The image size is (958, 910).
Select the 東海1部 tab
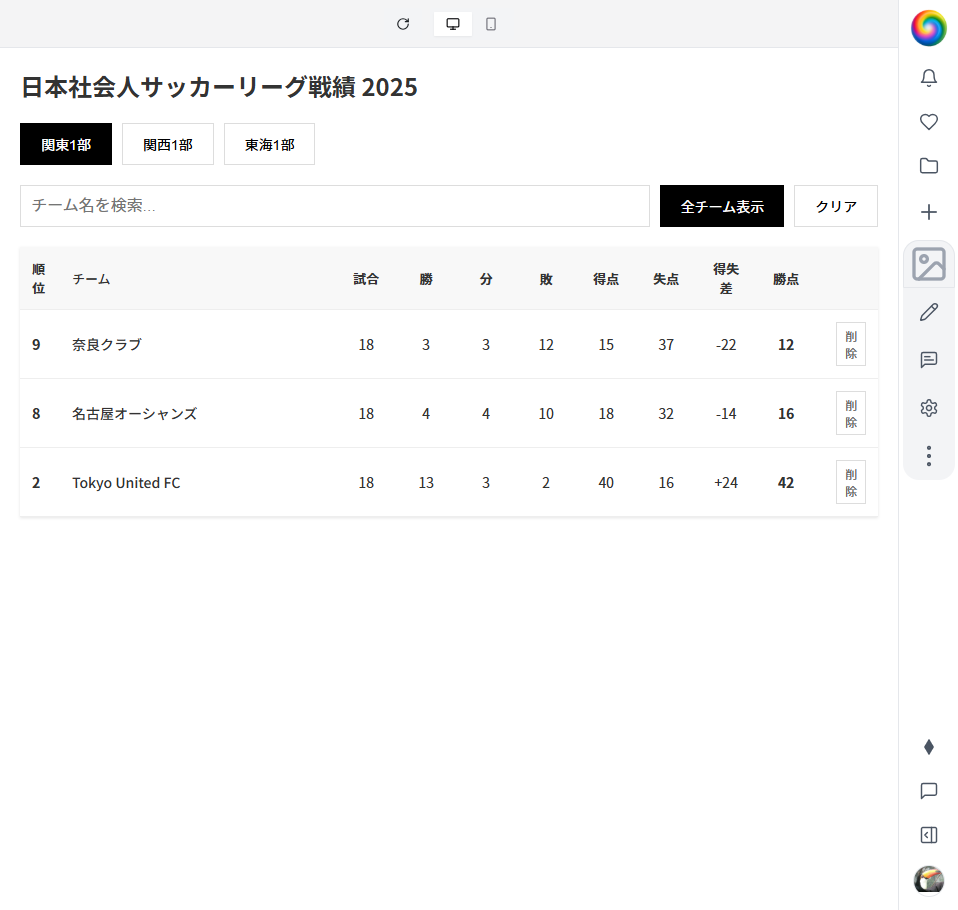(269, 144)
